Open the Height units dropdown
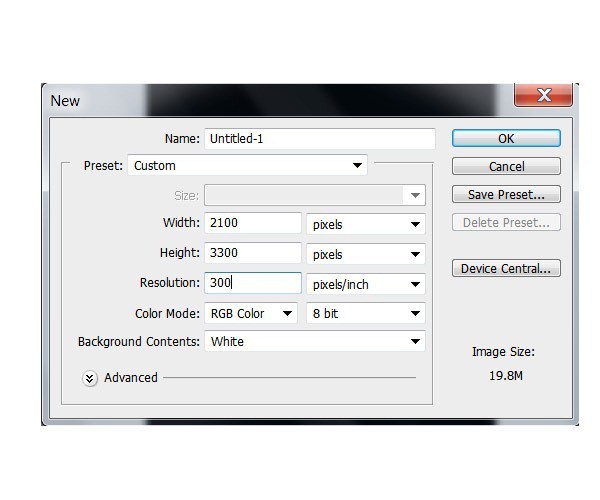The image size is (600, 500). click(x=365, y=255)
